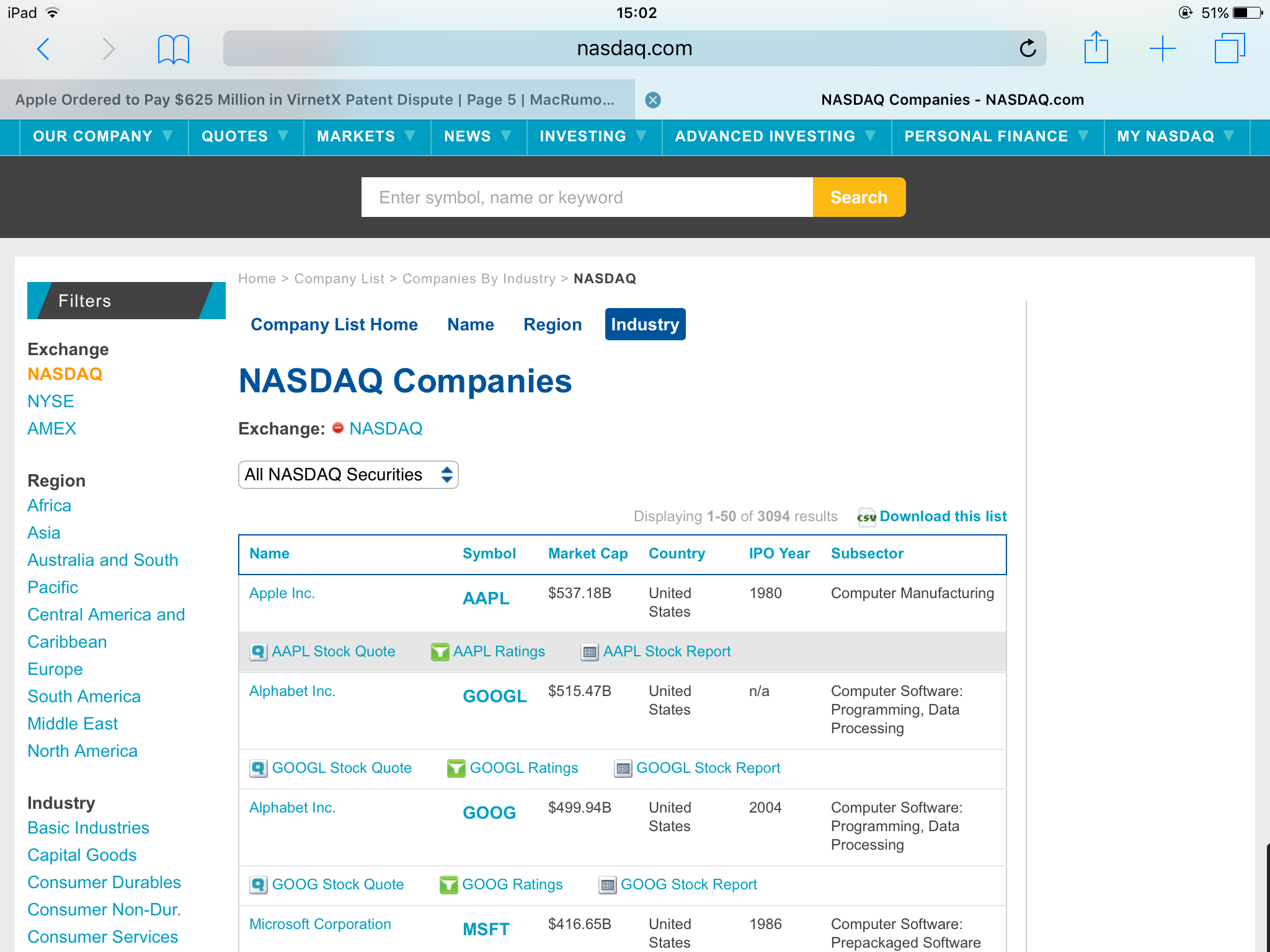Expand the Quotes menu
1270x952 pixels.
click(246, 136)
